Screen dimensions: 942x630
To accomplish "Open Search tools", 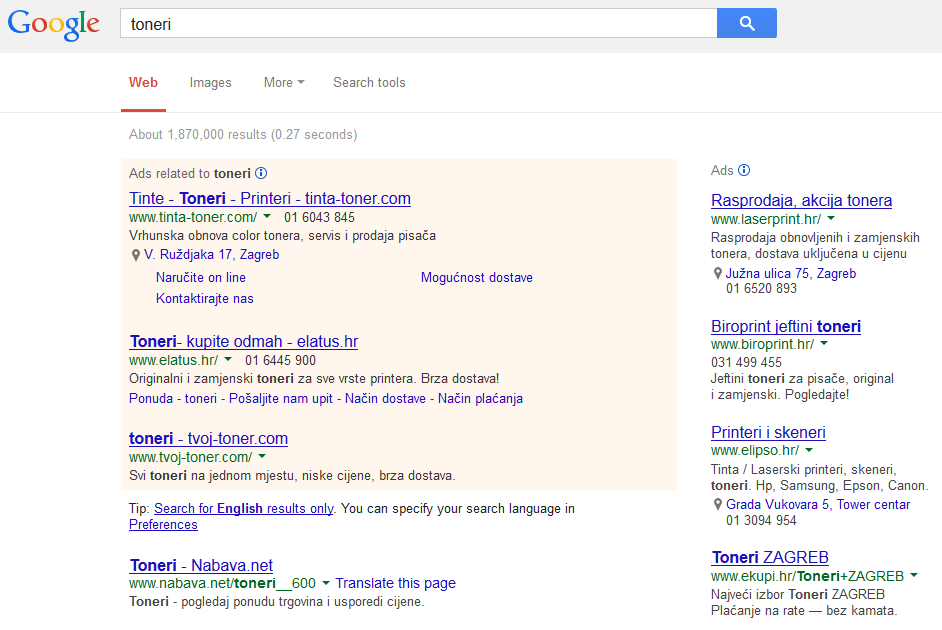I will tap(369, 82).
